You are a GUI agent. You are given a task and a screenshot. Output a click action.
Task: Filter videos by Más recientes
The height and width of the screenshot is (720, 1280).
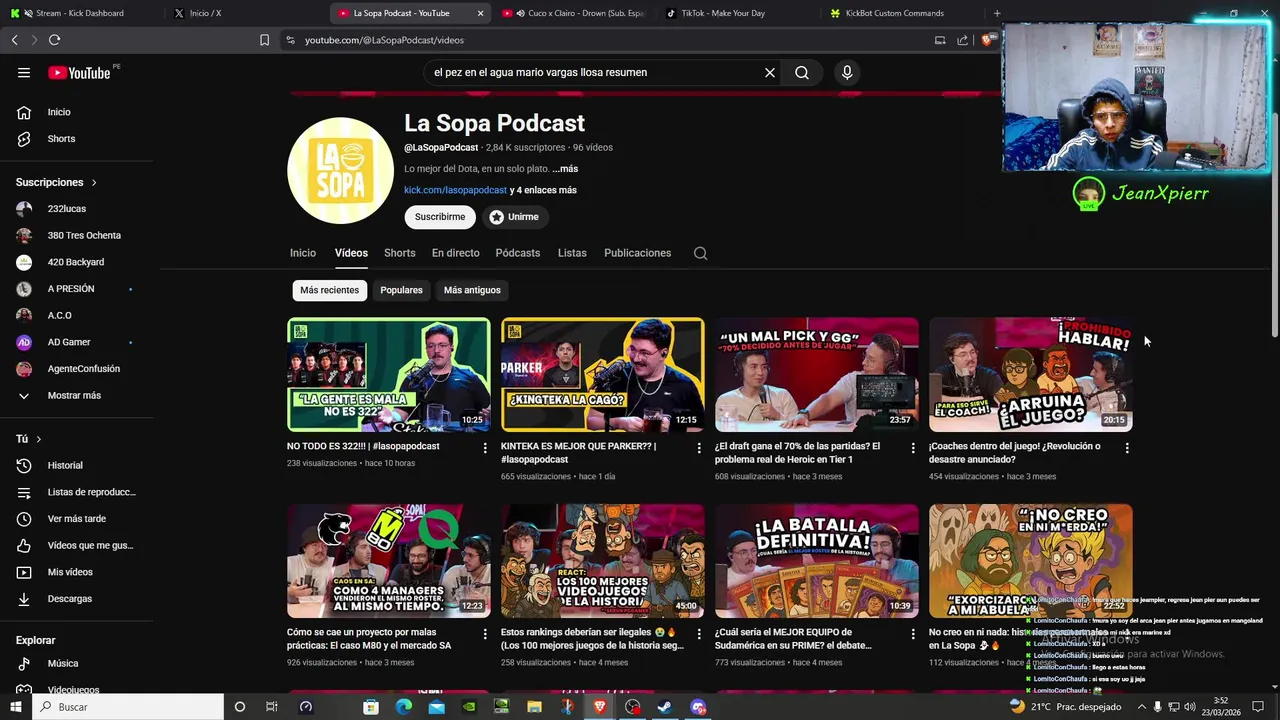329,290
